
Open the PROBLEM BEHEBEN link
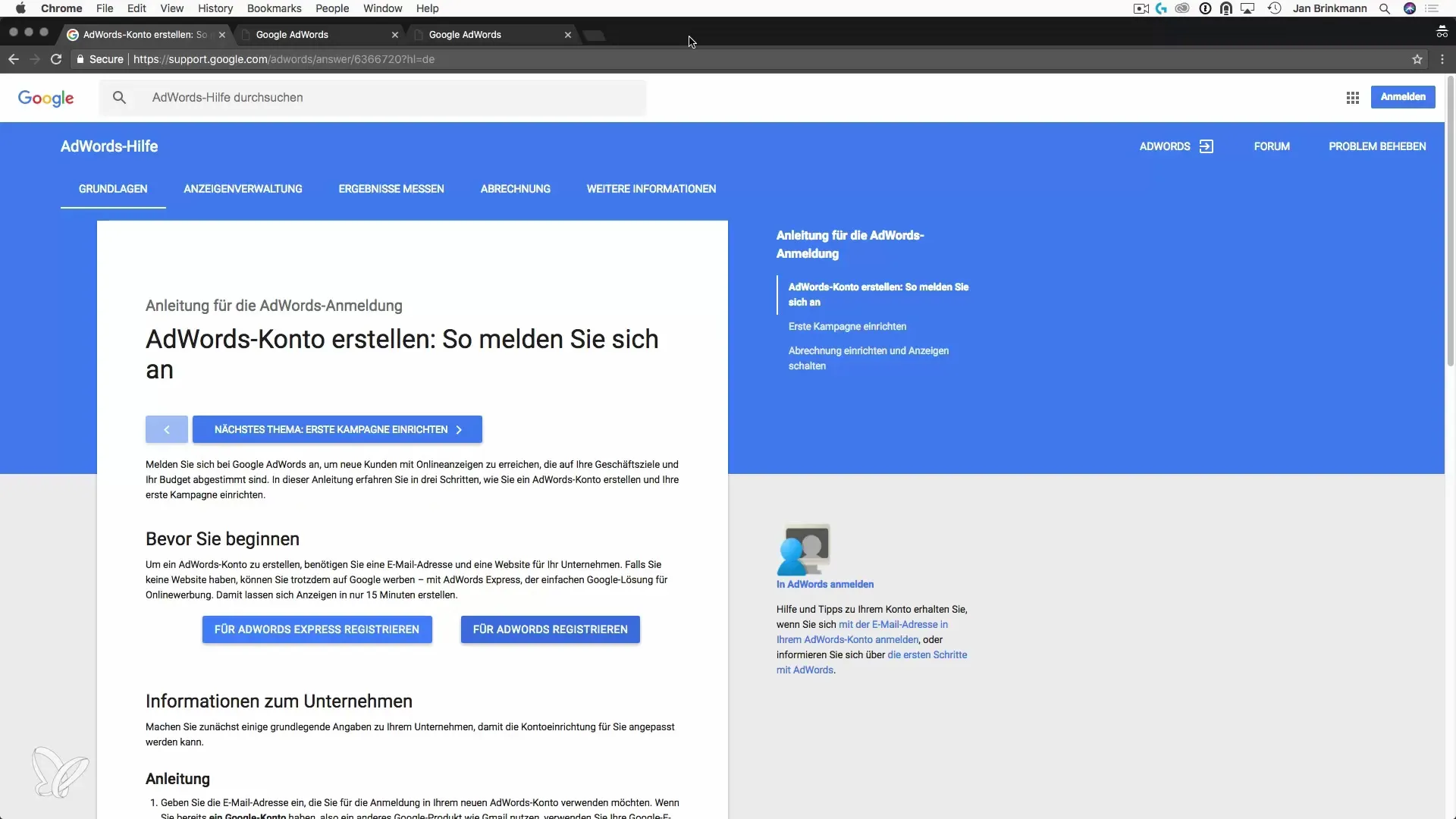(x=1377, y=146)
